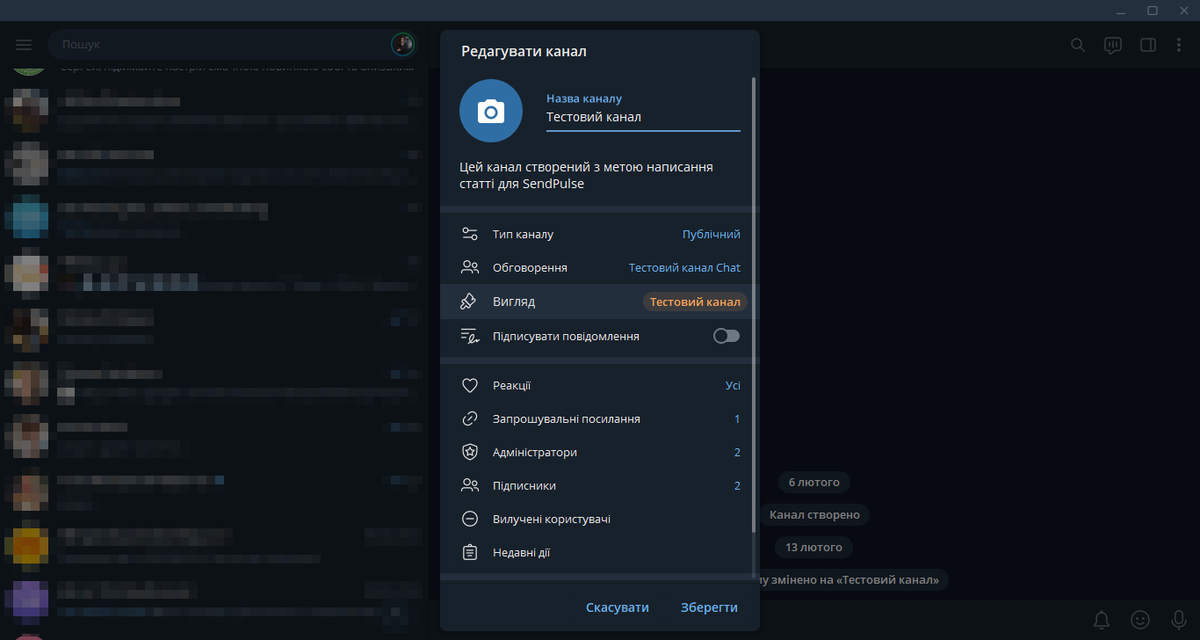Click the Вигляд brush icon
The height and width of the screenshot is (640, 1200).
470,301
